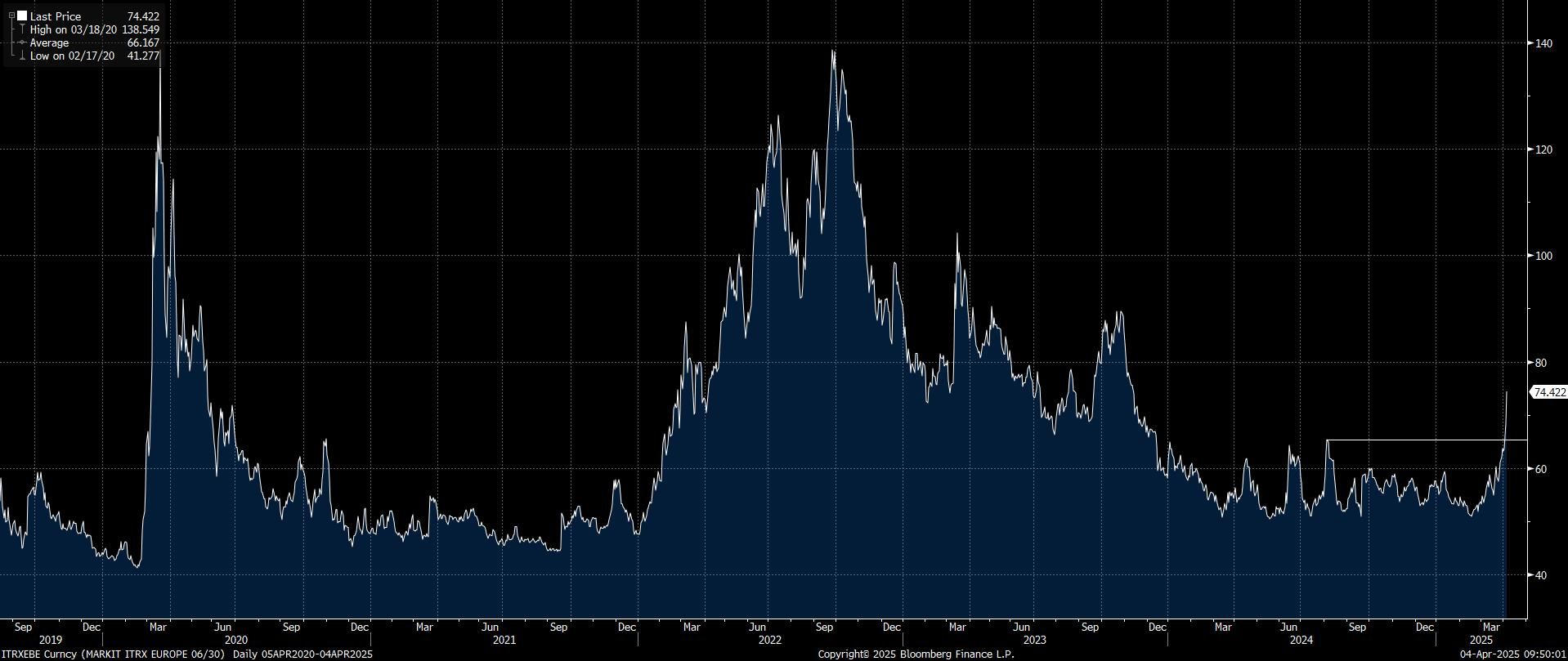Click the '05APR2020-04APR2025' date range text

coord(317,654)
